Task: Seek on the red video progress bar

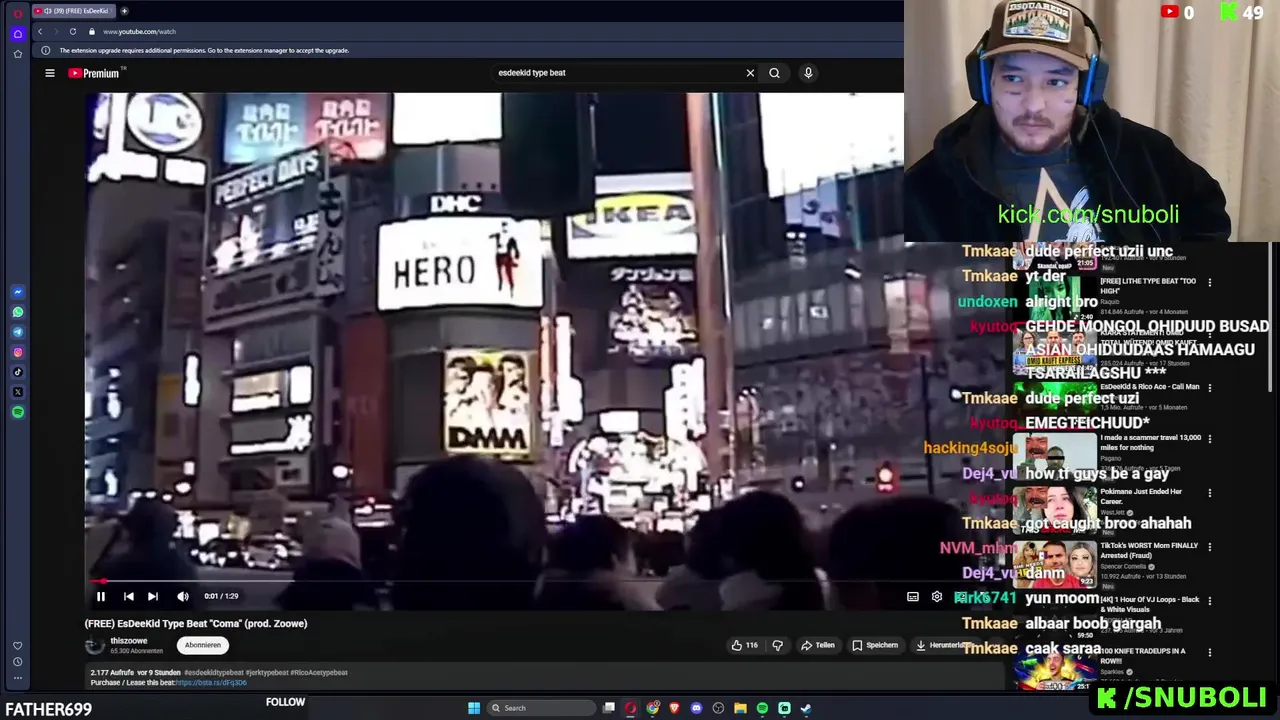Action: click(x=494, y=581)
